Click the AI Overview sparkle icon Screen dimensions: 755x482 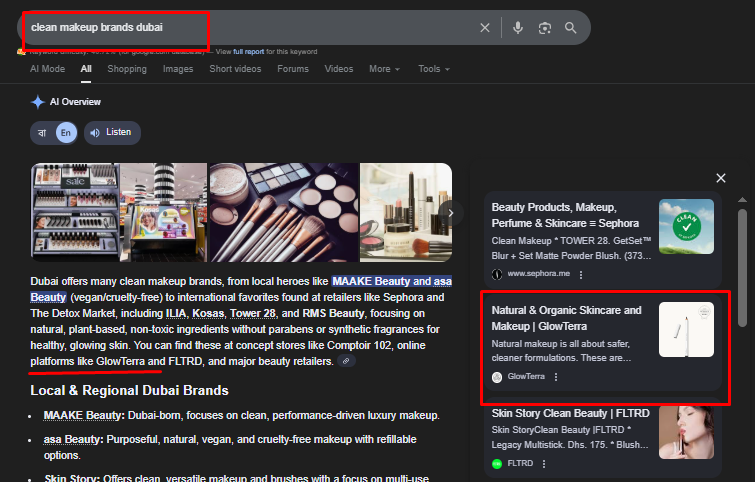coord(38,102)
